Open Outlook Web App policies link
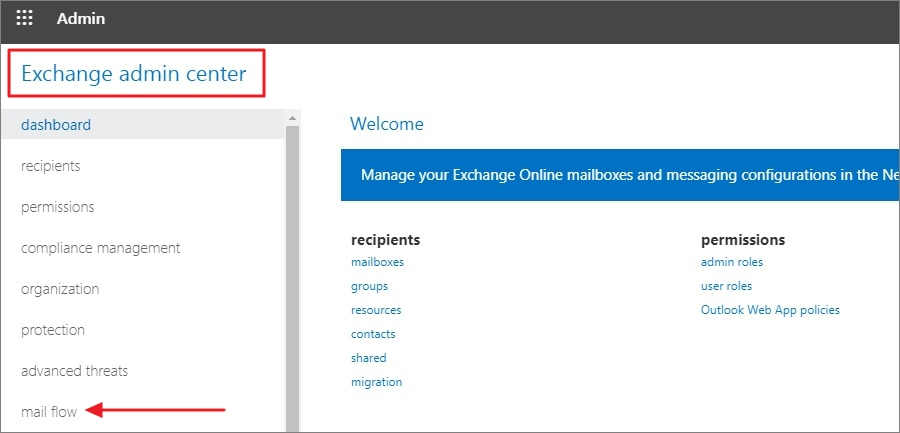900x433 pixels. coord(770,310)
